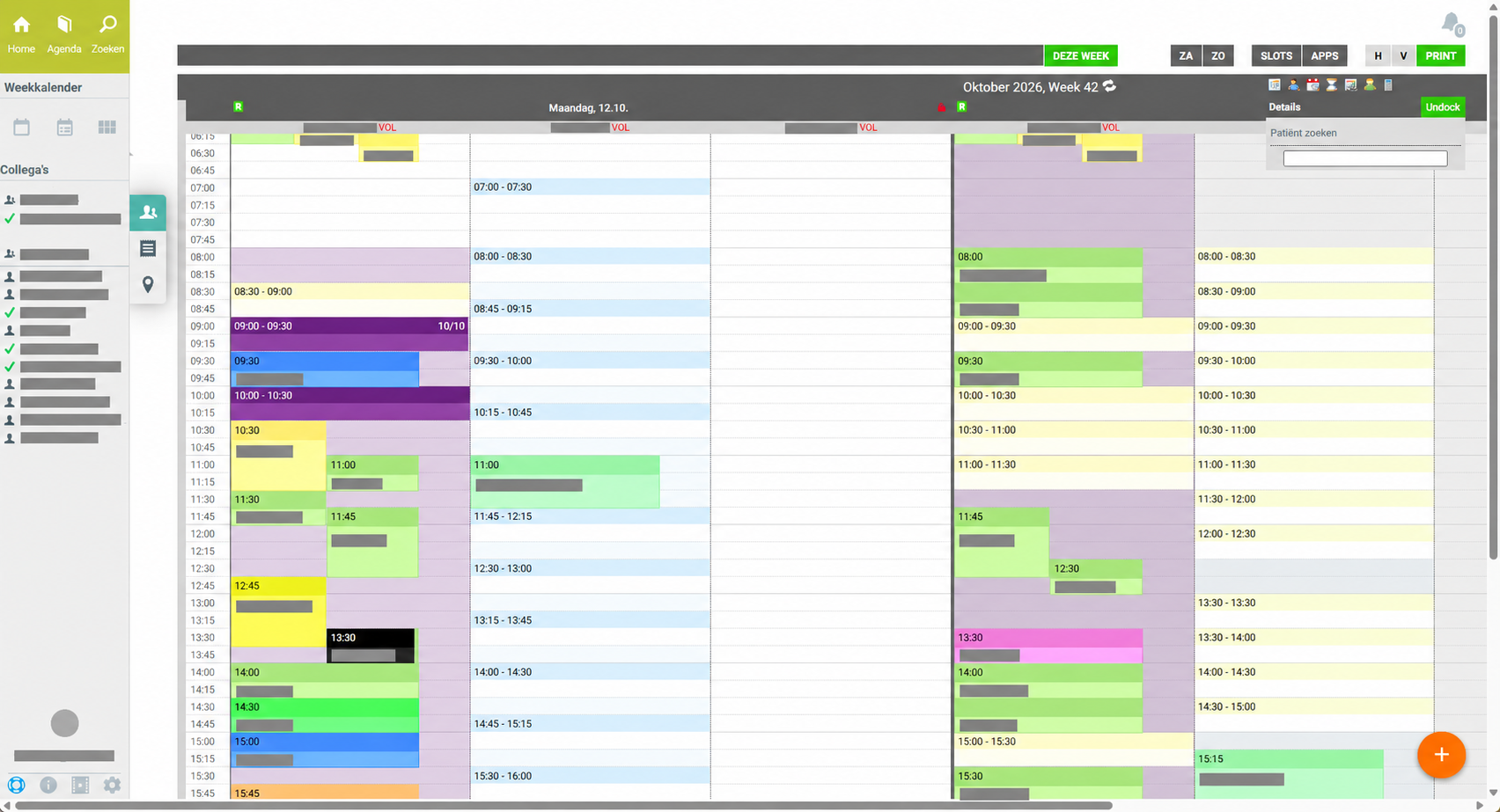Viewport: 1500px width, 812px height.
Task: Switch to the list-style calendar view icon
Action: pos(64,128)
